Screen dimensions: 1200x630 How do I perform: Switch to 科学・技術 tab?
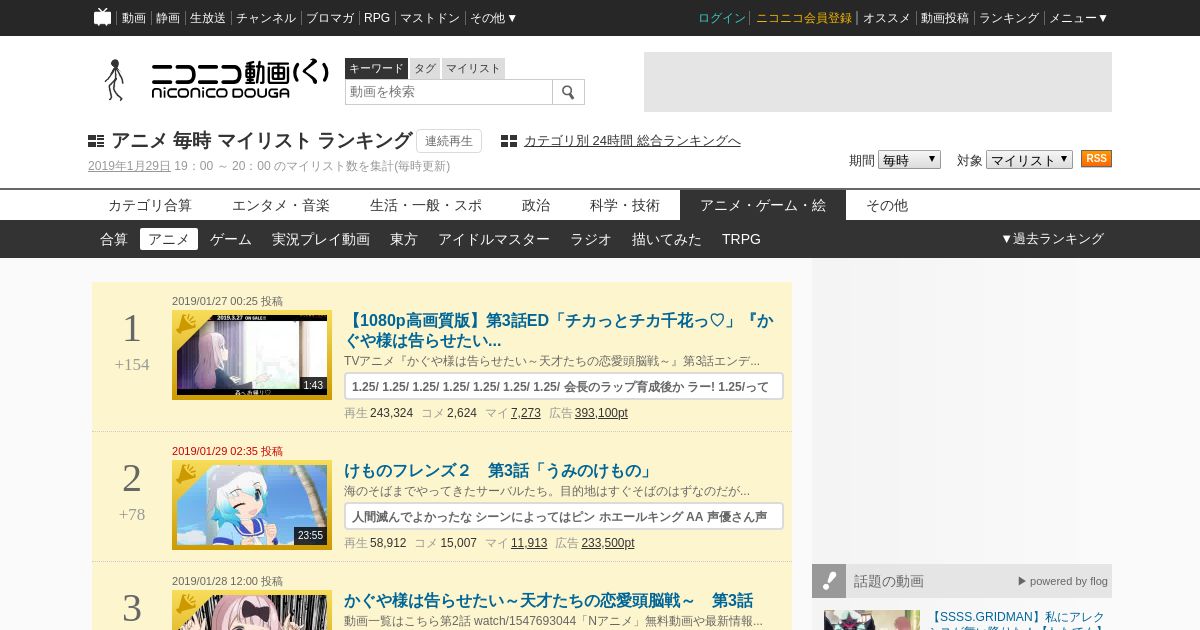(x=625, y=205)
